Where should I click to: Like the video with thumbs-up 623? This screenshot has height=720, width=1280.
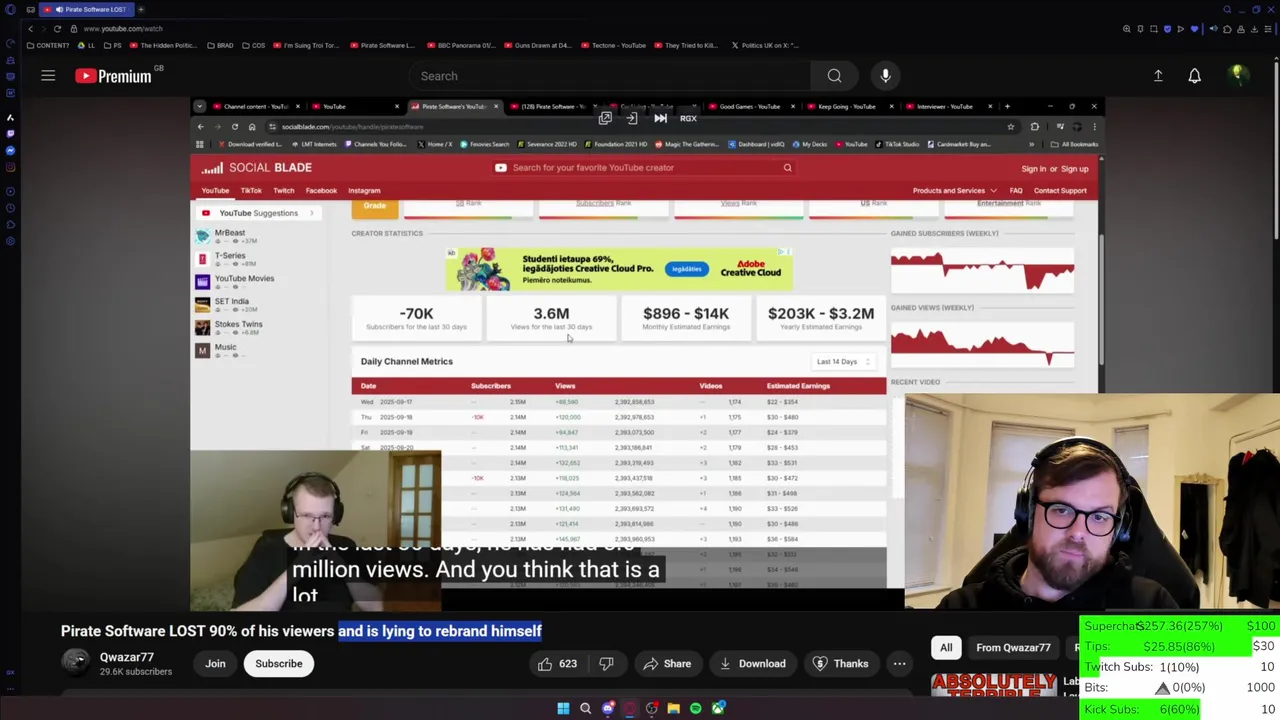click(557, 664)
